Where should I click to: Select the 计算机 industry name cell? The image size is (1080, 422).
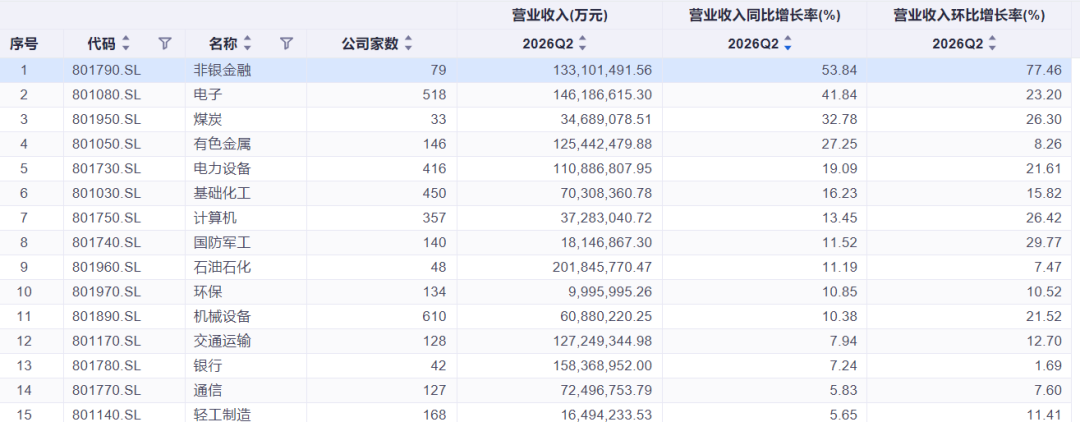216,218
